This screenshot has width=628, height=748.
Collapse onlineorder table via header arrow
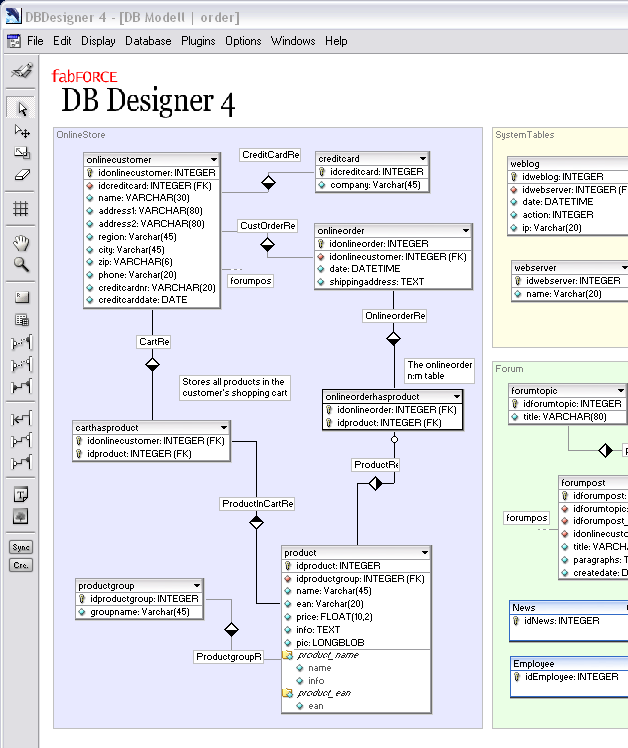pyautogui.click(x=466, y=230)
